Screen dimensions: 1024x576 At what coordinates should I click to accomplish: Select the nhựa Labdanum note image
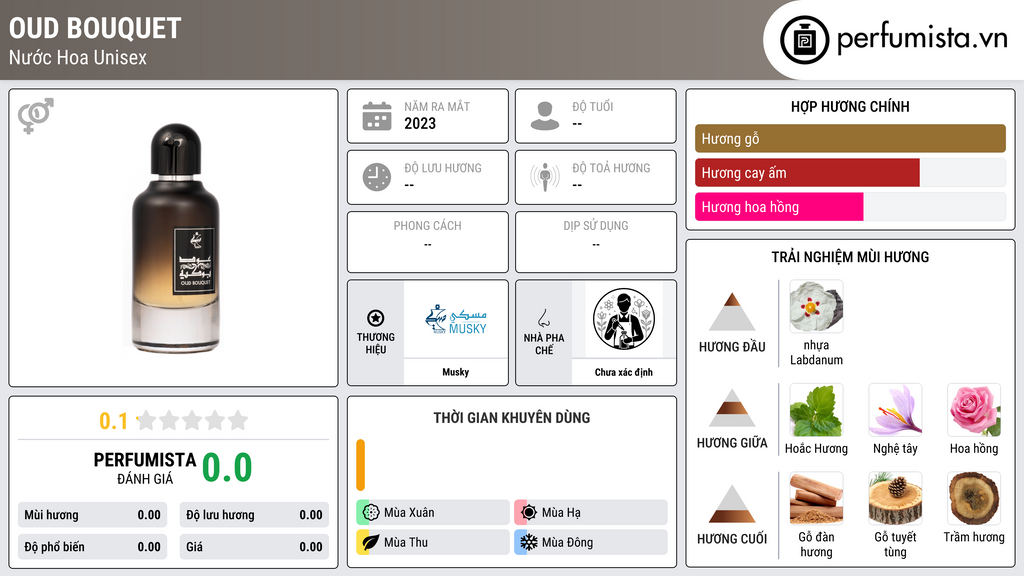pos(816,306)
